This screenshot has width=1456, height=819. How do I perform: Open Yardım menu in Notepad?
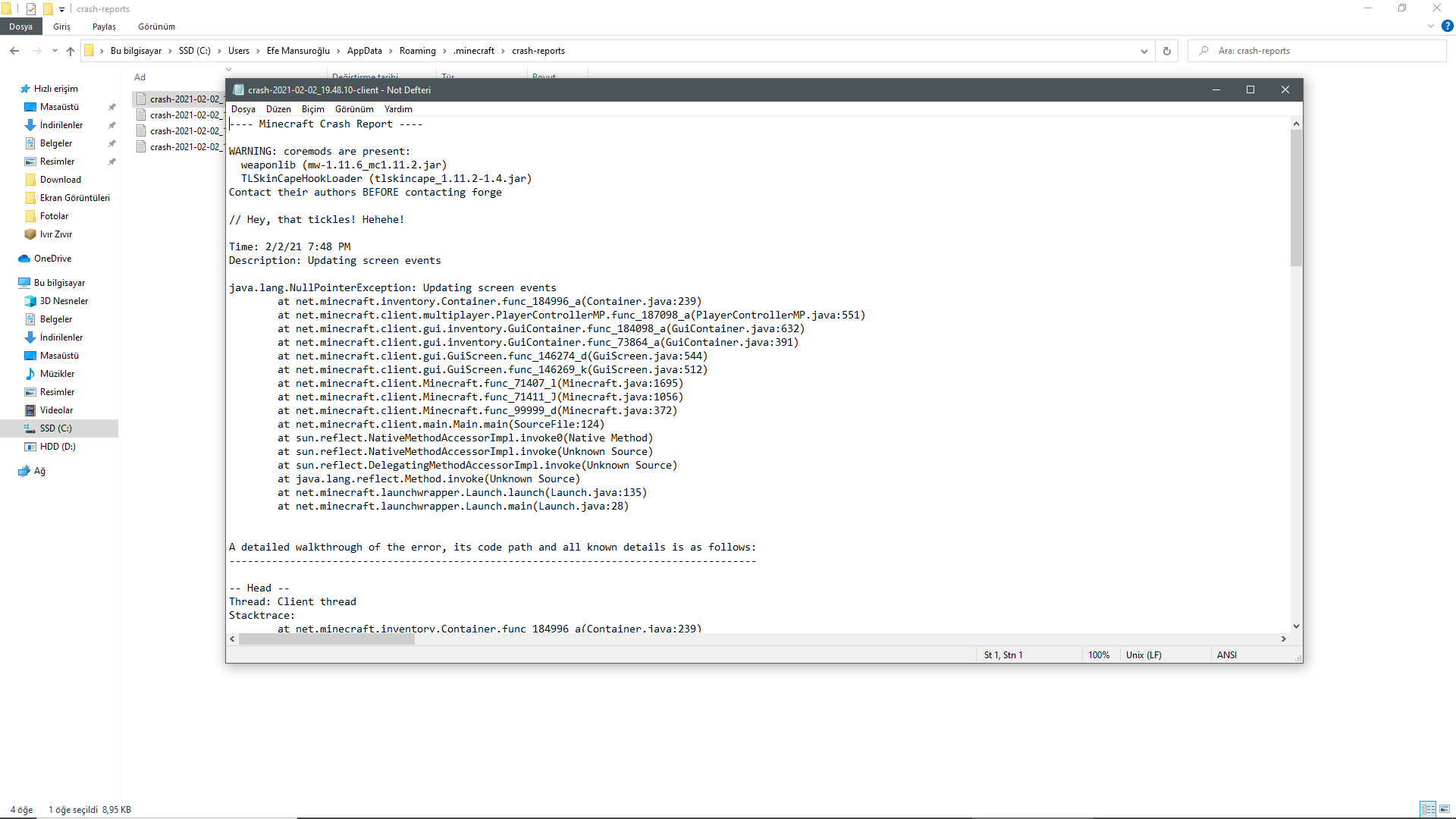398,109
